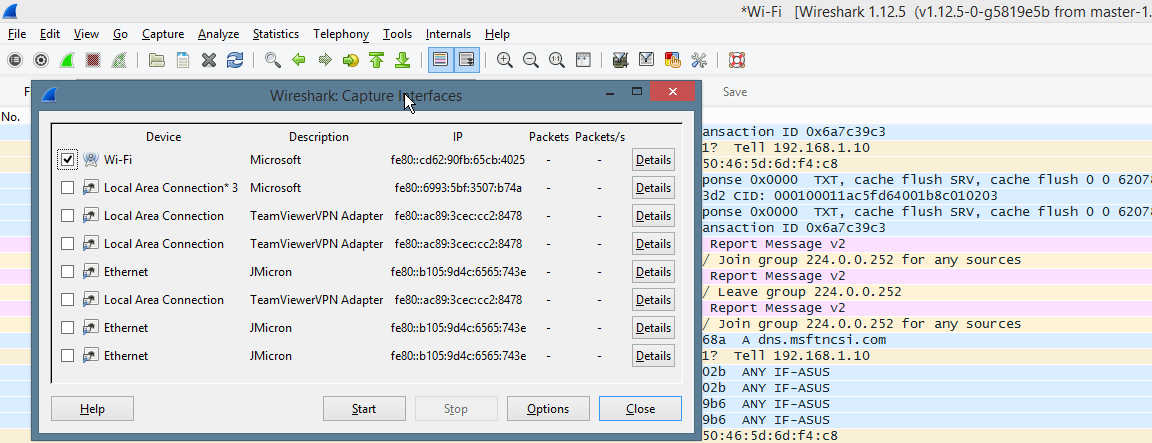This screenshot has height=443, width=1152.
Task: Edit capture filters from the toolbar
Action: click(620, 60)
